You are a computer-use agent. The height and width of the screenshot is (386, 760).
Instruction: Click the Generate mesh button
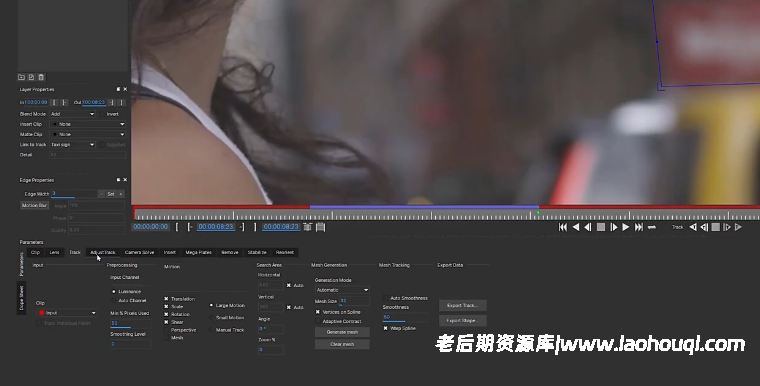click(x=342, y=332)
